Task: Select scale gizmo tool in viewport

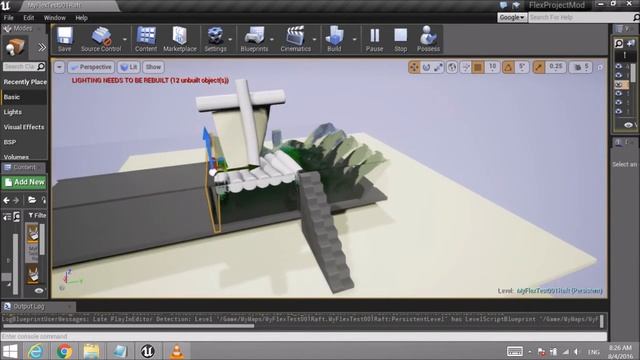Action: (438, 67)
